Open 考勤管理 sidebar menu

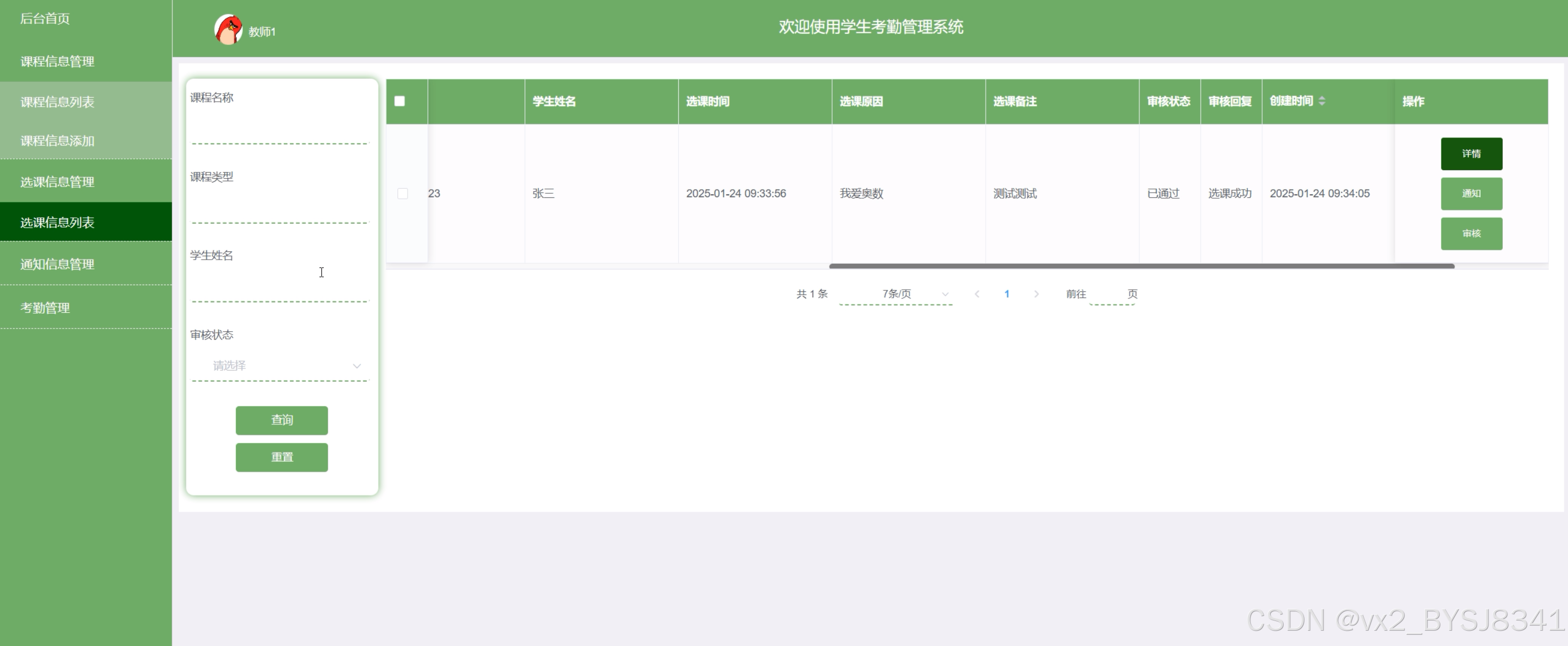tap(45, 308)
